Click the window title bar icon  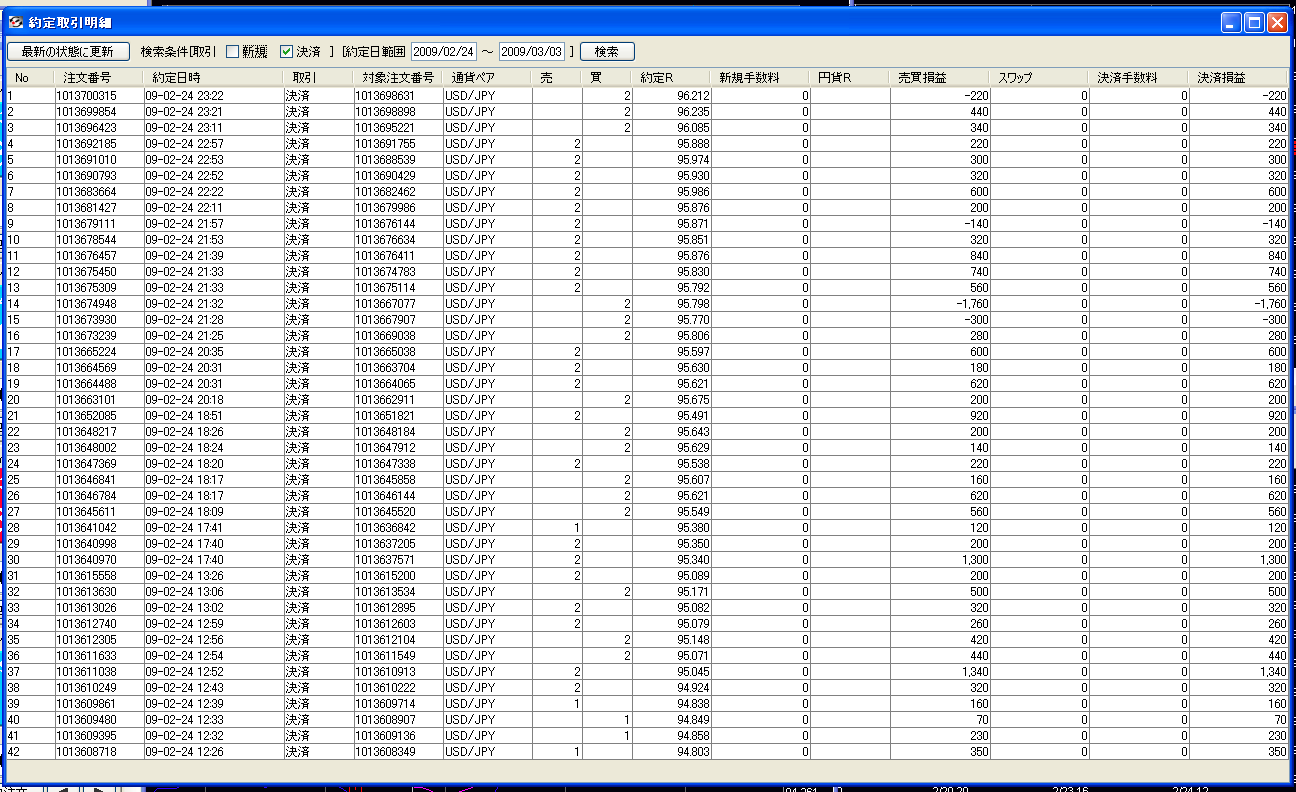tap(16, 22)
